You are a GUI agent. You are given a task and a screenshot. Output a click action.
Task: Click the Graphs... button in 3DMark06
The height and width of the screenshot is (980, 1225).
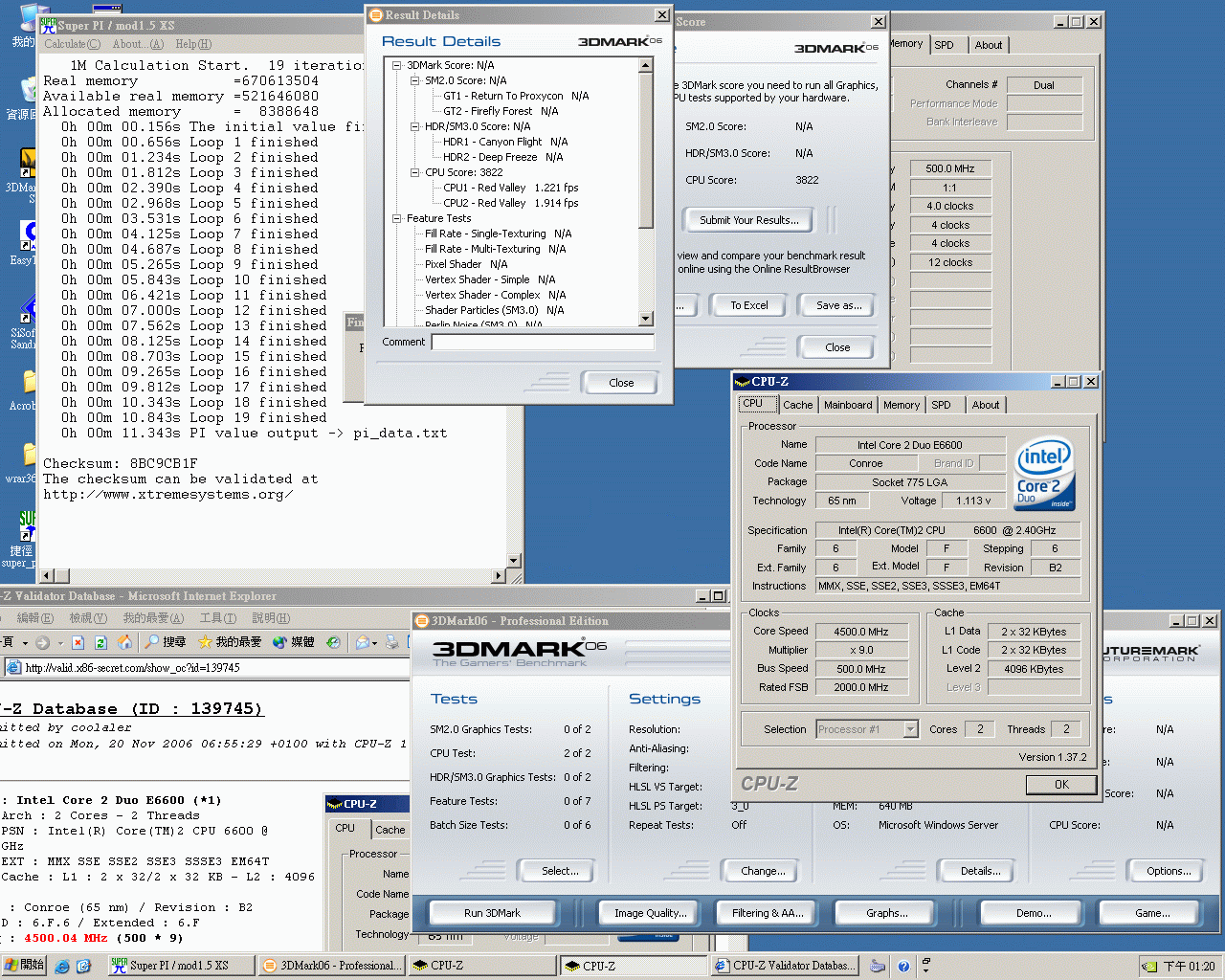[887, 913]
